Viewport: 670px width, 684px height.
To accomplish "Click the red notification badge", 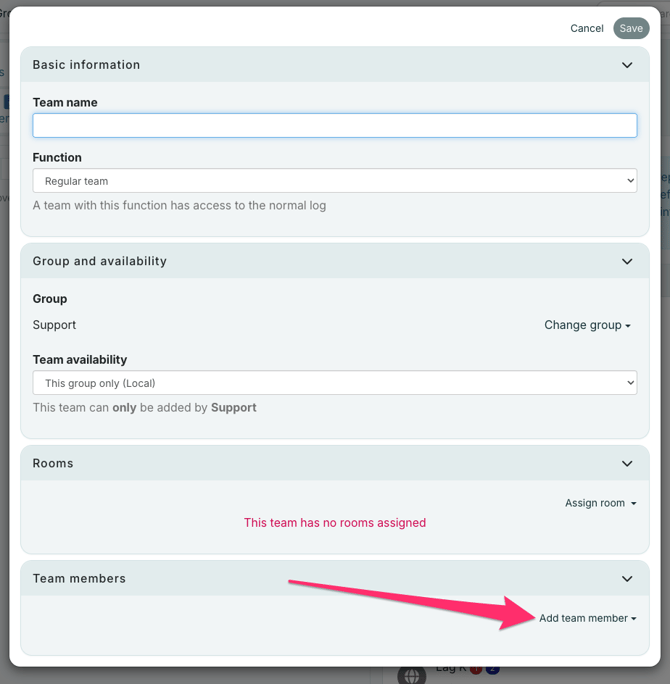I will 477,669.
